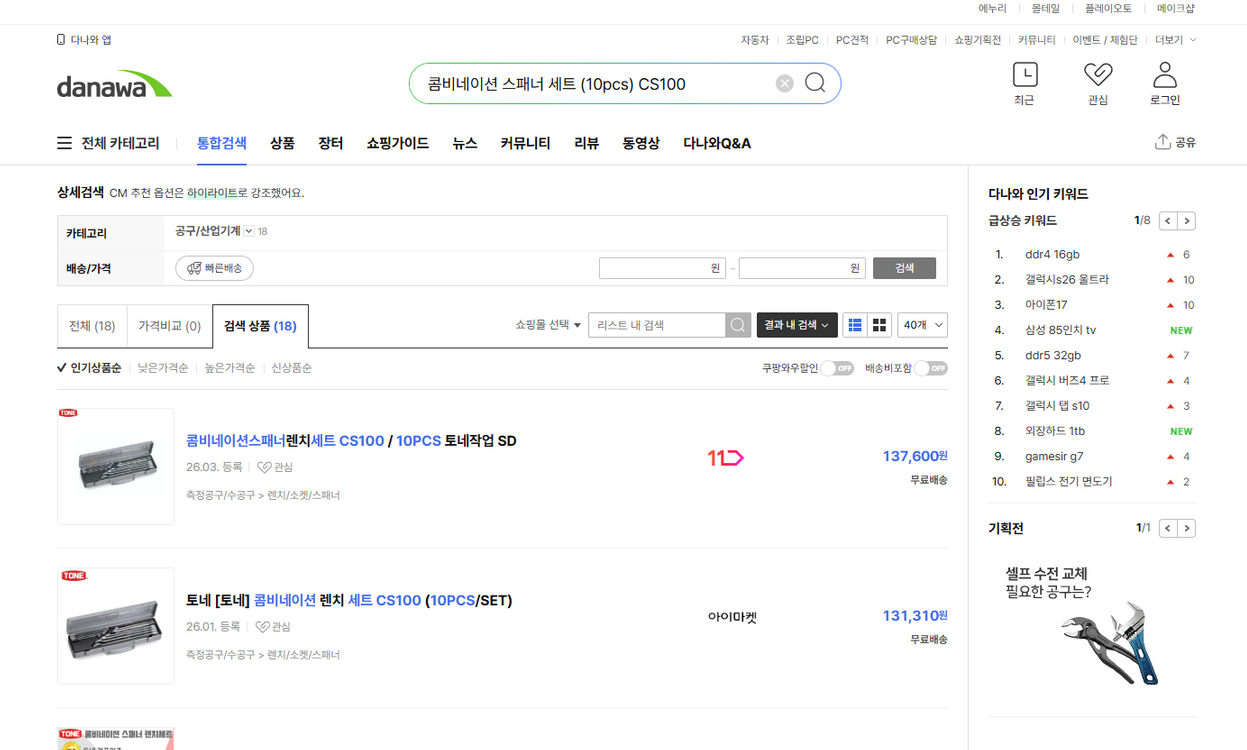Click the 다나와 앱 phone icon
The height and width of the screenshot is (750, 1247).
click(61, 40)
